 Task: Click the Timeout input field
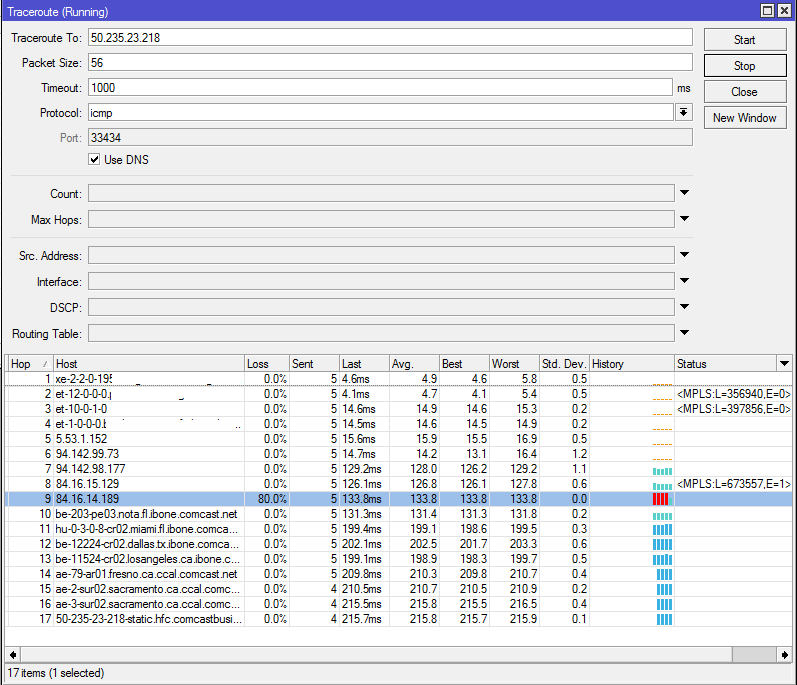click(x=380, y=87)
